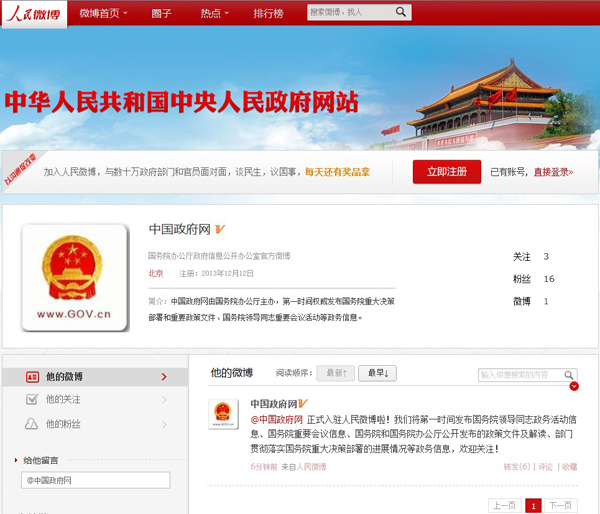Expand the 热点 dropdown menu
This screenshot has height=514, width=600.
[x=213, y=13]
